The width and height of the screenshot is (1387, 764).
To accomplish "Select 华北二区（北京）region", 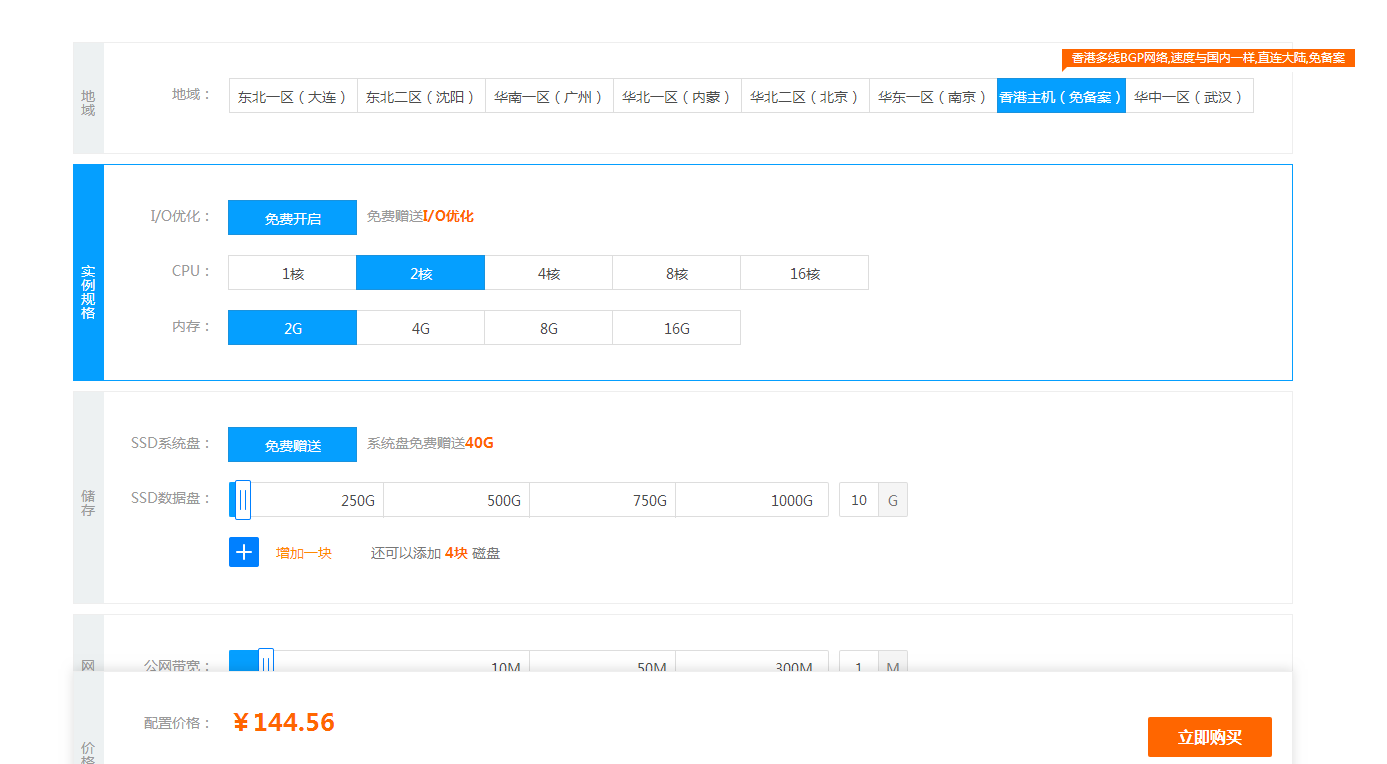I will [x=804, y=96].
